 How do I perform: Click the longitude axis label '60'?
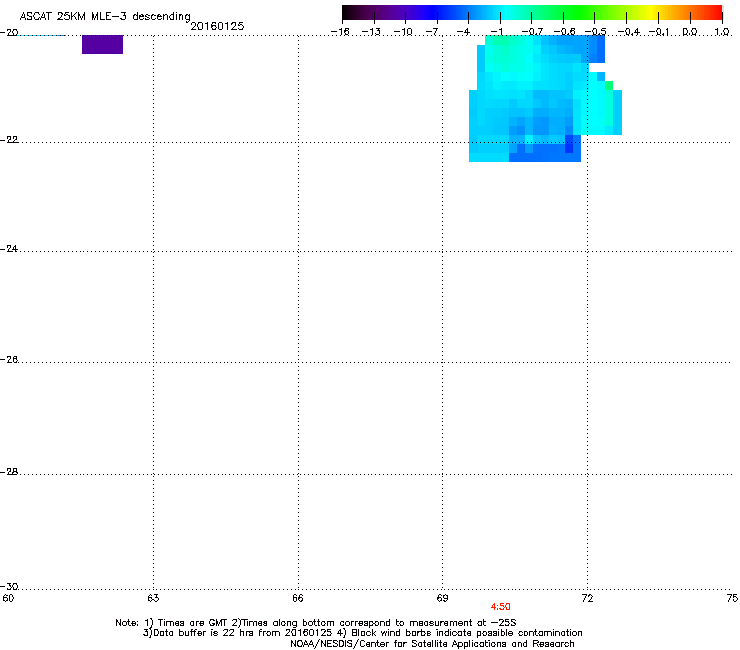[8, 599]
